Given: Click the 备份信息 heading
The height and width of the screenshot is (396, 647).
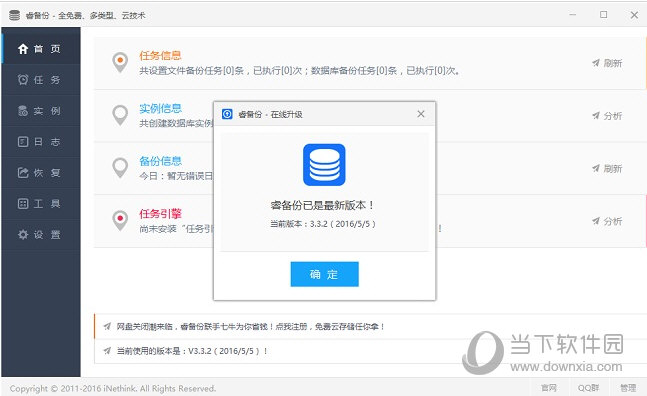Looking at the screenshot, I should pyautogui.click(x=160, y=161).
